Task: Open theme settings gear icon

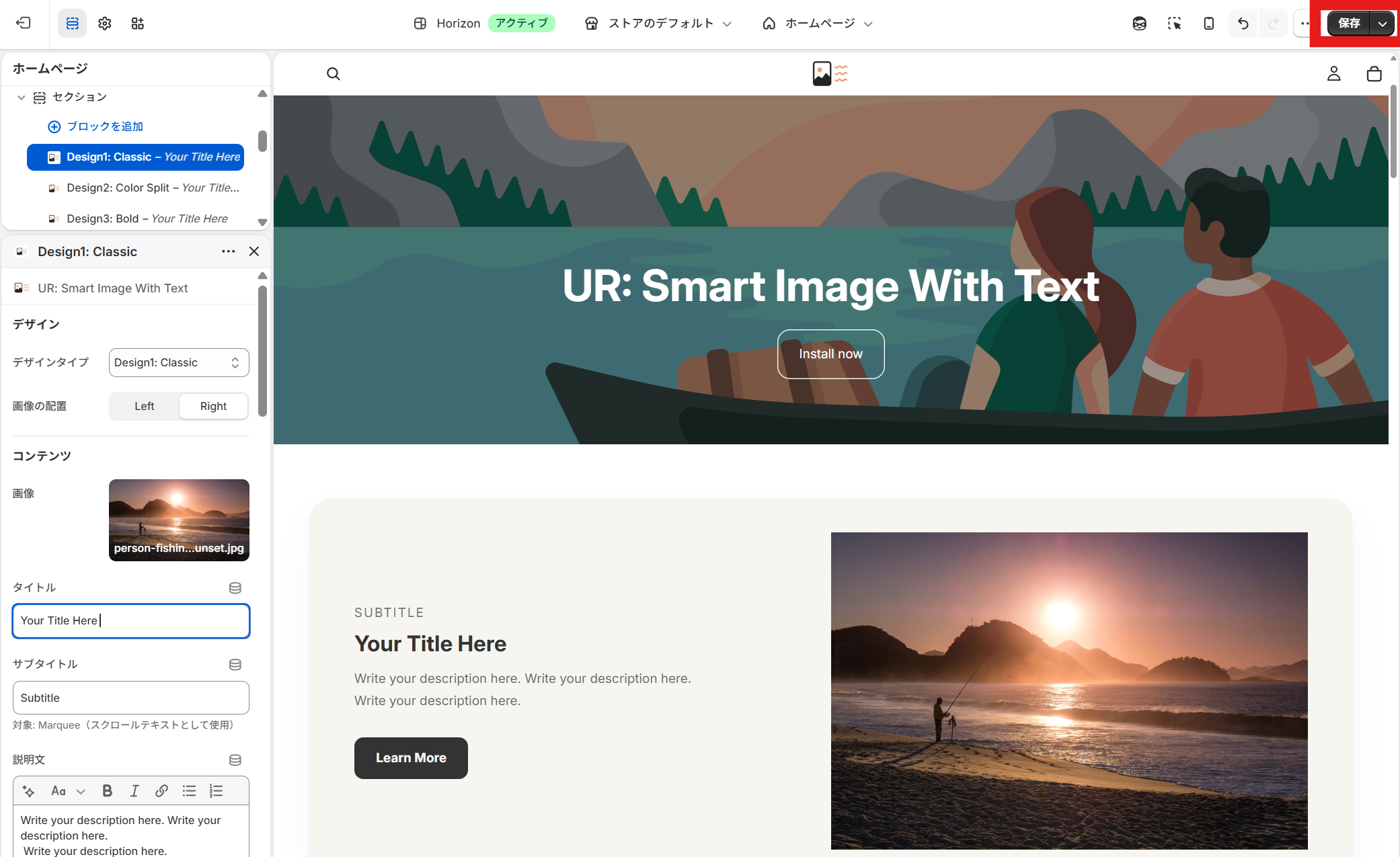Action: [x=105, y=24]
